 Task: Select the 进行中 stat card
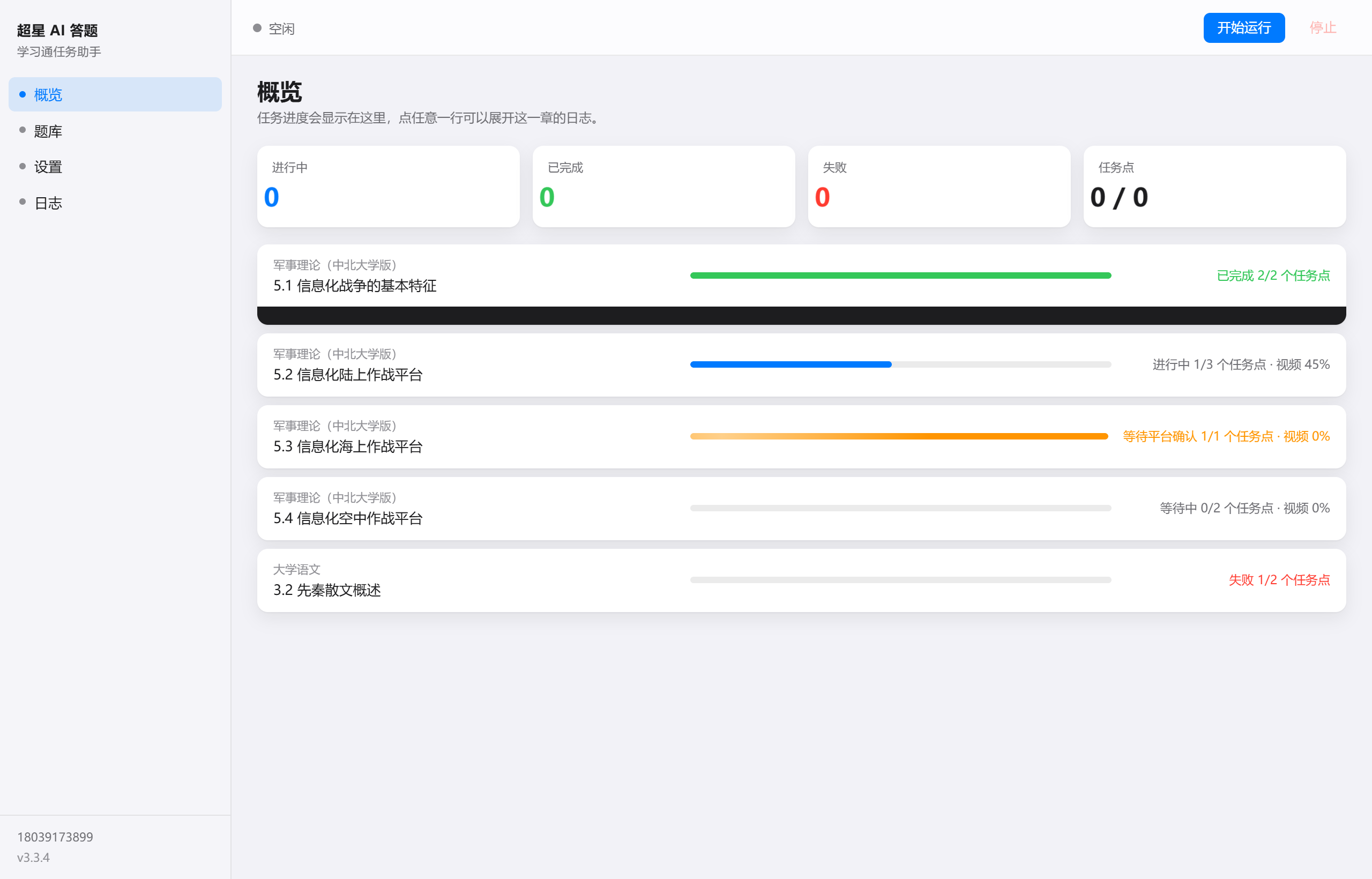coord(388,187)
